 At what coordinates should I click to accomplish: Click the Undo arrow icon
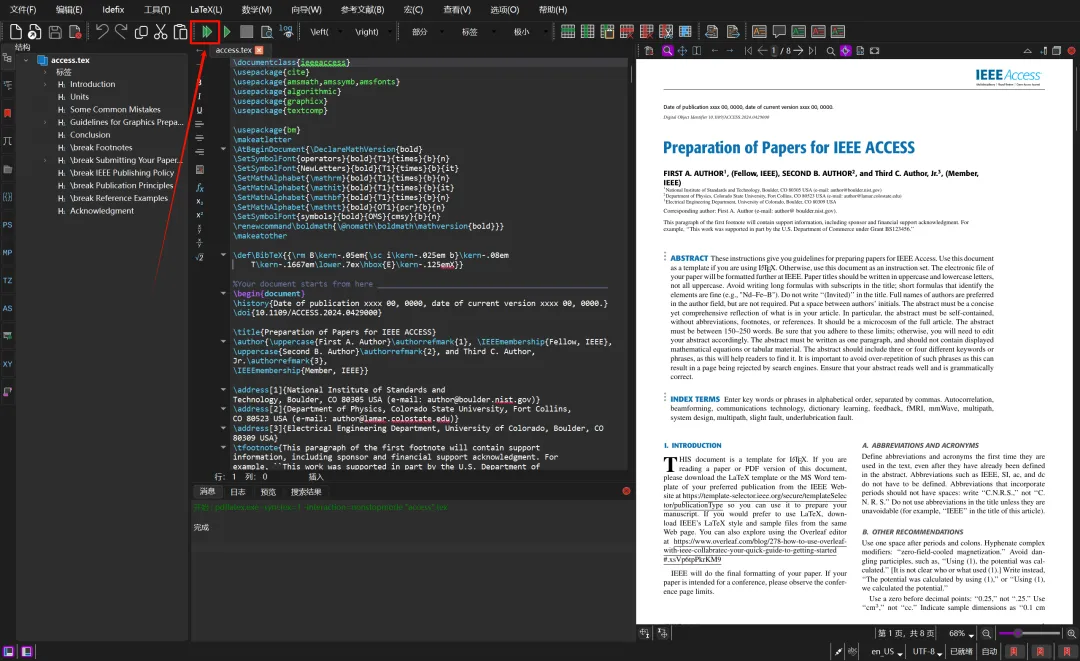coord(102,32)
